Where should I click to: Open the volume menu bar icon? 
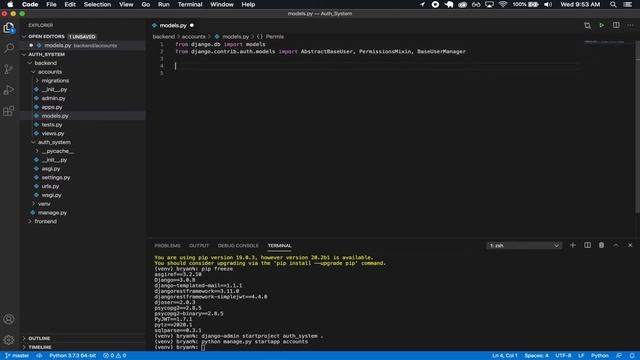click(548, 4)
